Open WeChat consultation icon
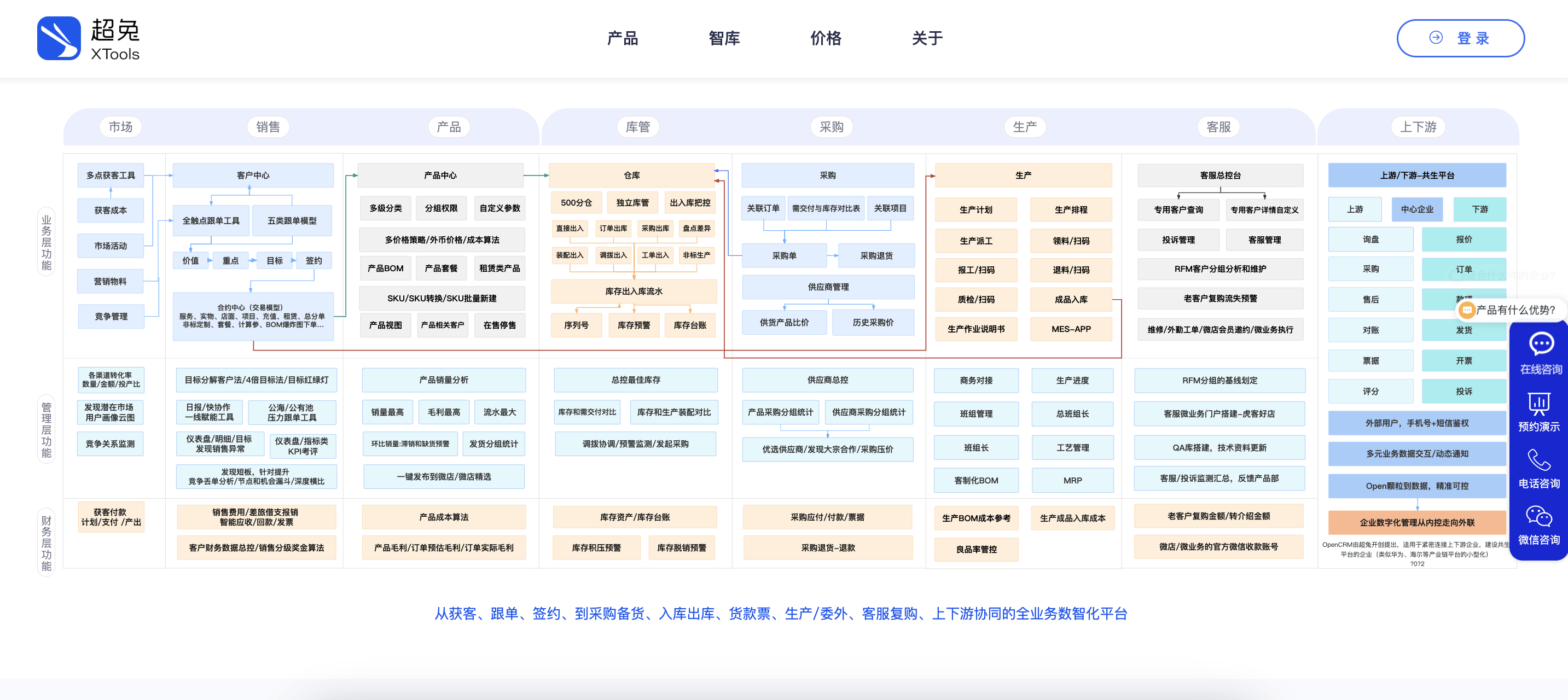 tap(1539, 516)
